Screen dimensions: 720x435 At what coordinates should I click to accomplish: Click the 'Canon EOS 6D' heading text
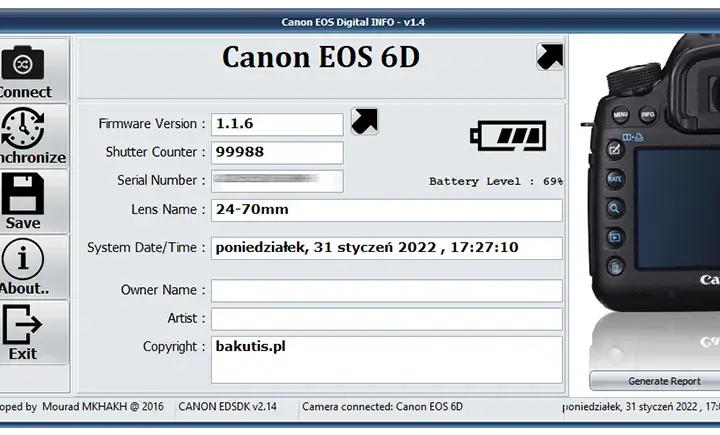click(321, 57)
